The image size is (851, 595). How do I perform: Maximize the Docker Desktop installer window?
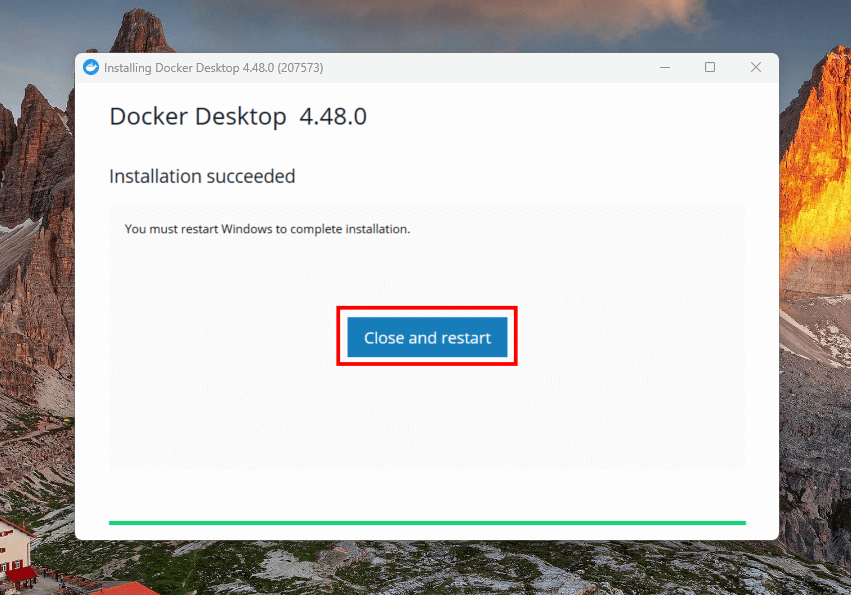(710, 67)
